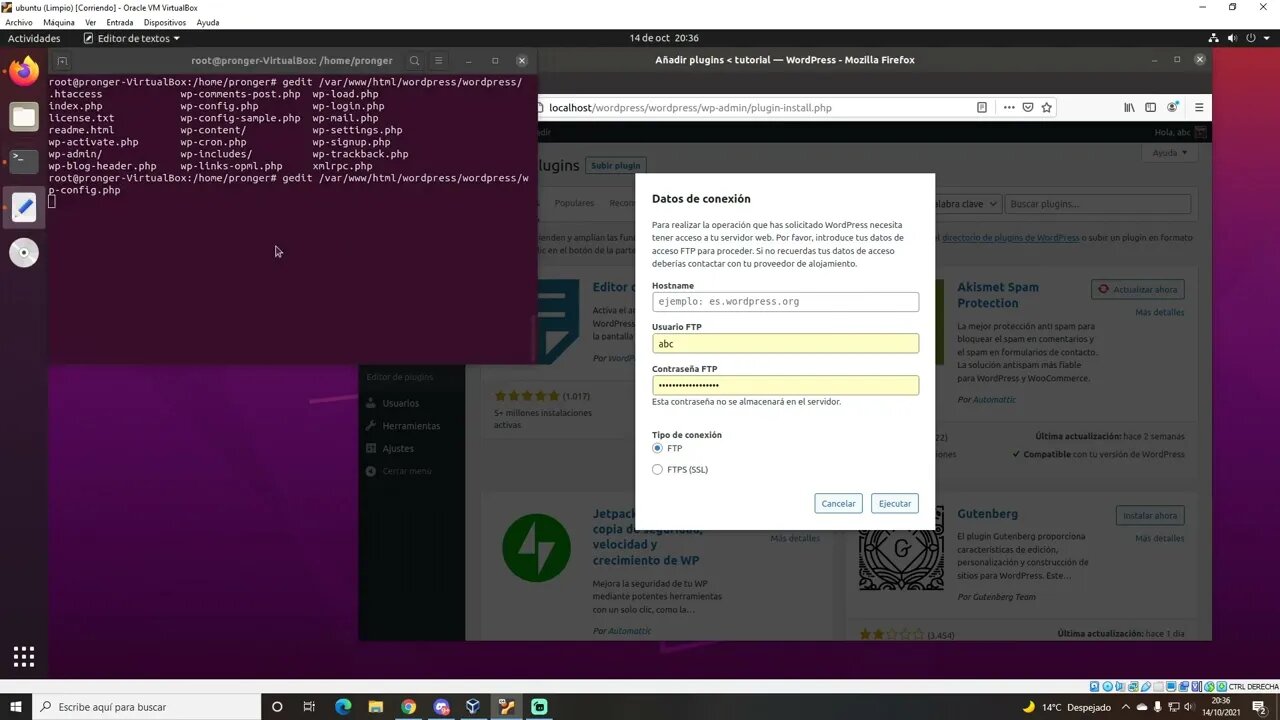Screen dimensions: 1280x720
Task: Open Más detalles link under Akismet
Action: click(1160, 312)
